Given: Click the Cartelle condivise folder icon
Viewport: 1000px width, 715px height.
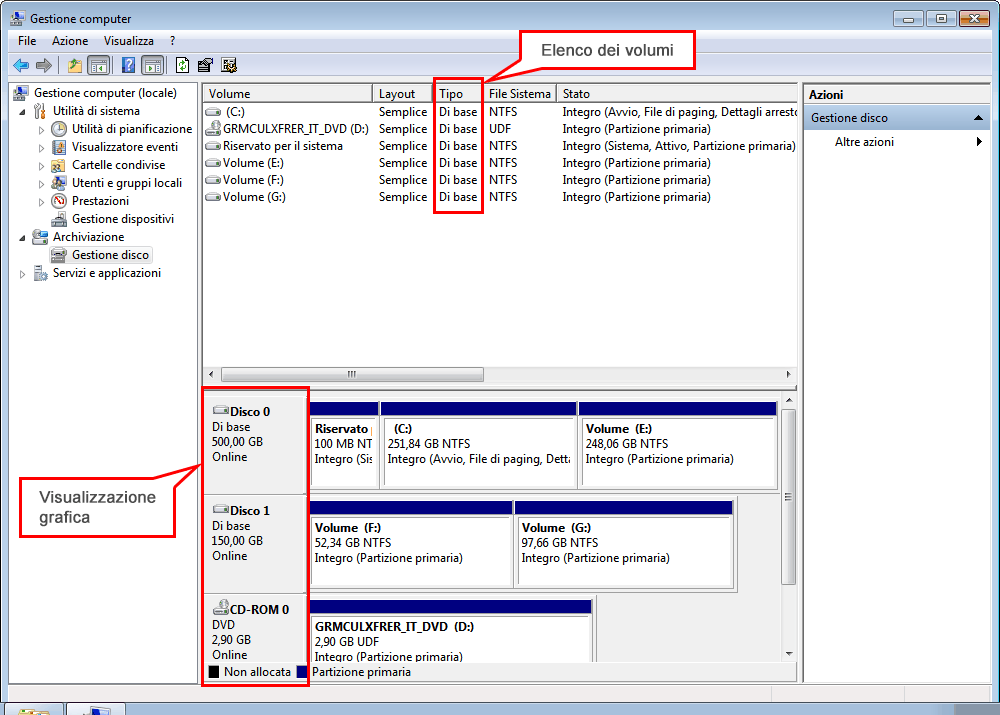Looking at the screenshot, I should click(59, 165).
